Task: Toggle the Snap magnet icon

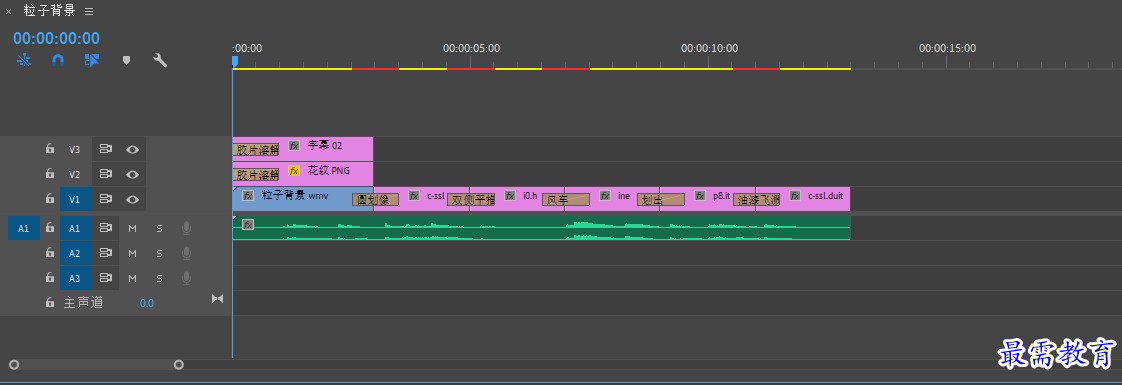Action: pos(58,60)
